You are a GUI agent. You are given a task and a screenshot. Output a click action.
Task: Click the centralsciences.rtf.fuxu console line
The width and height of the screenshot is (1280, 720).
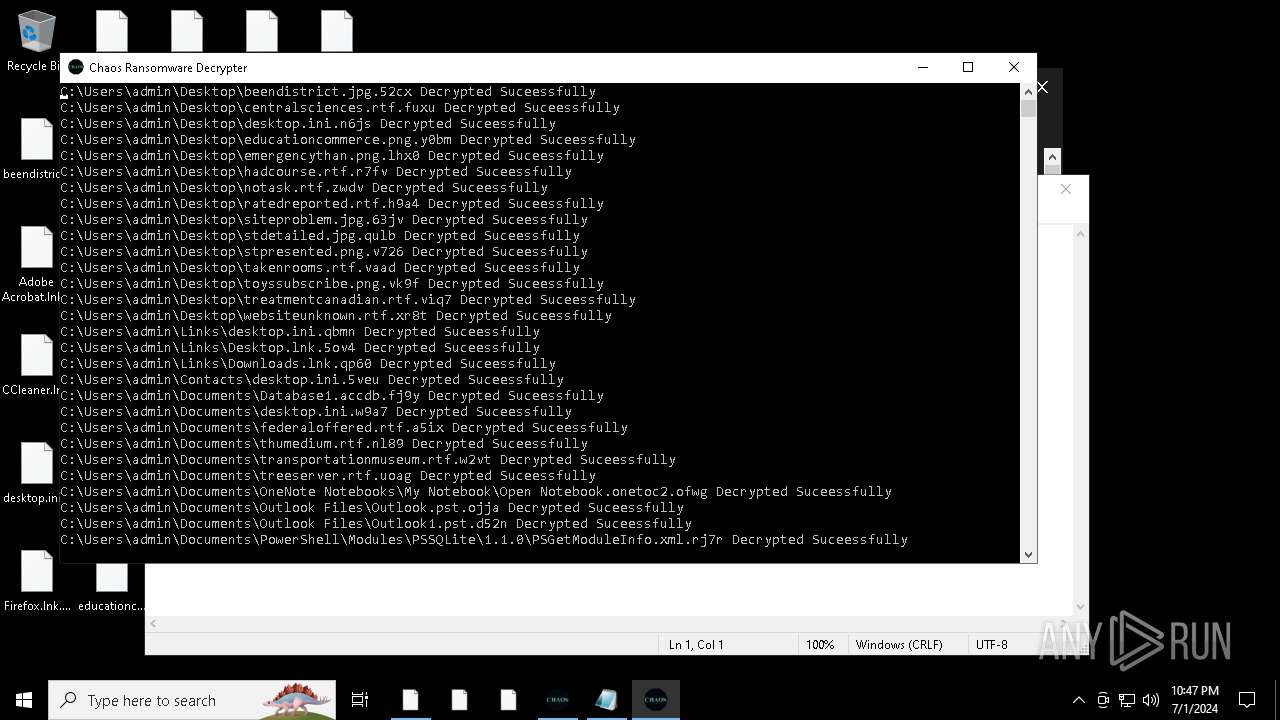tap(340, 107)
